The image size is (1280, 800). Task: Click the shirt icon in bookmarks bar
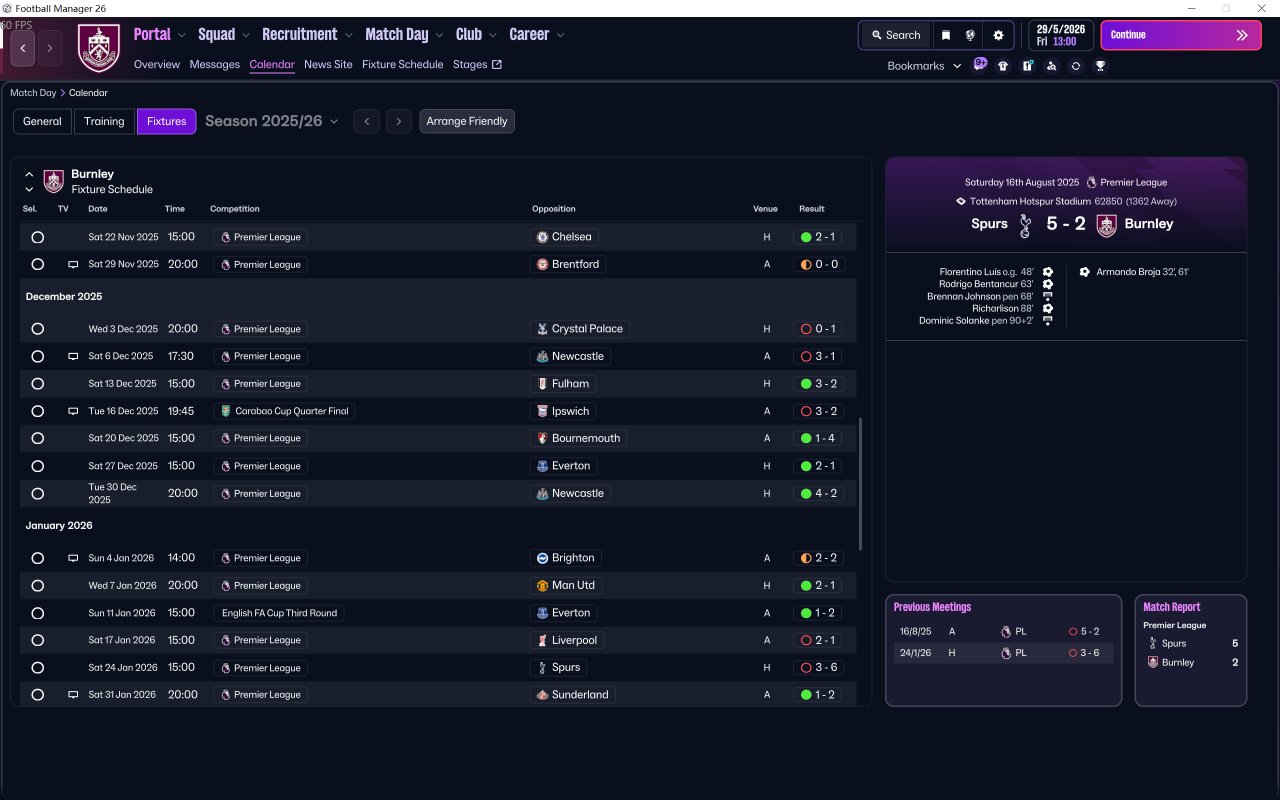1003,66
